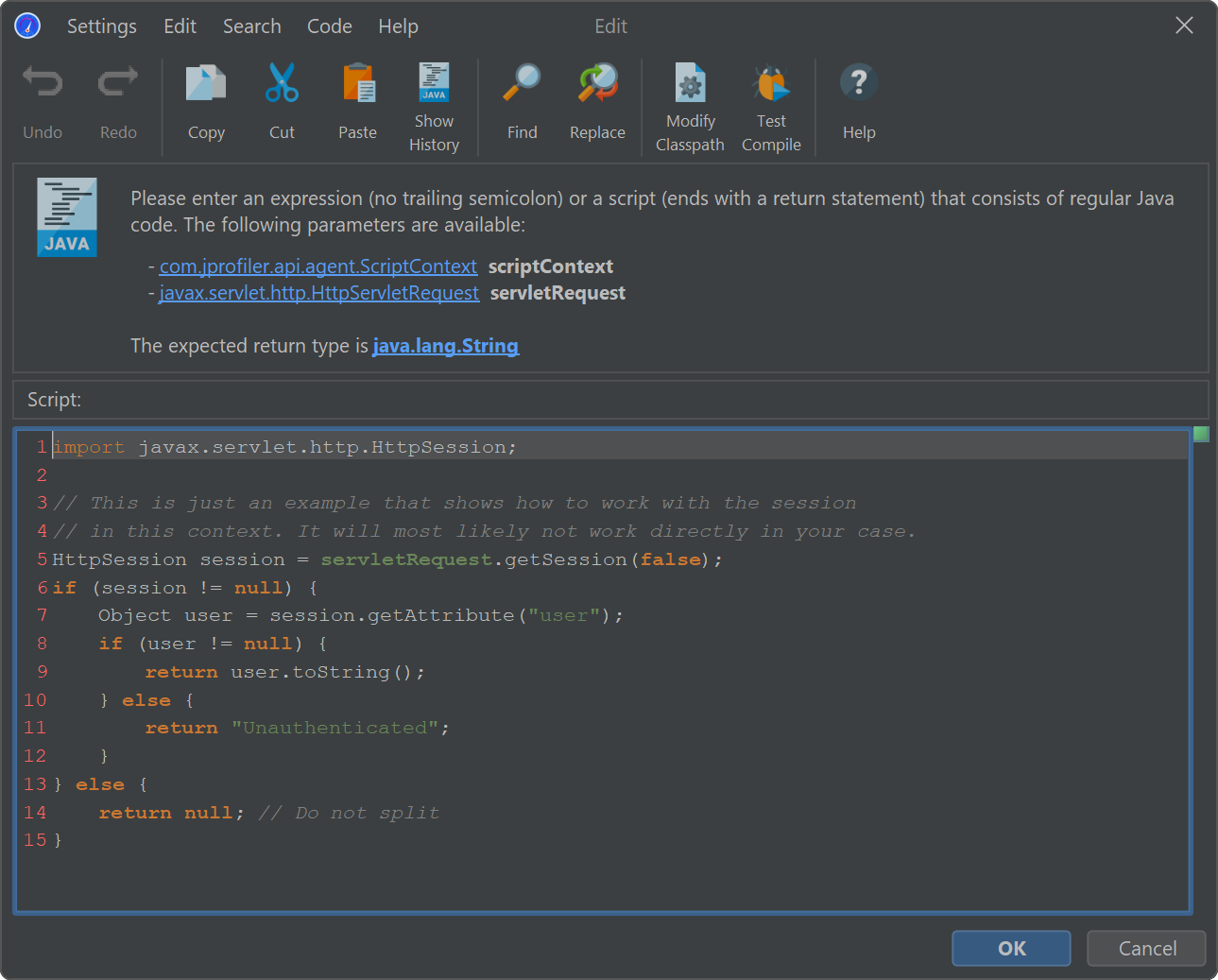Open the java.lang.String return type link
Screen dimensions: 1218x980
pyautogui.click(x=446, y=346)
